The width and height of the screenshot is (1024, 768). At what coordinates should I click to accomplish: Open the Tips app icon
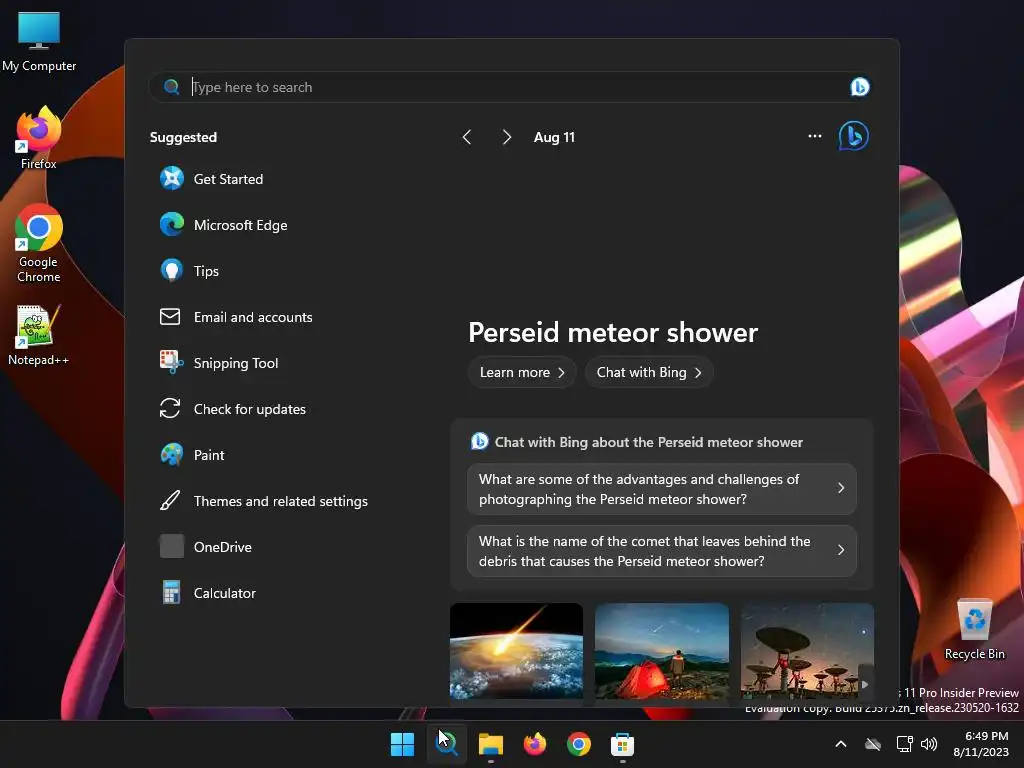tap(172, 270)
